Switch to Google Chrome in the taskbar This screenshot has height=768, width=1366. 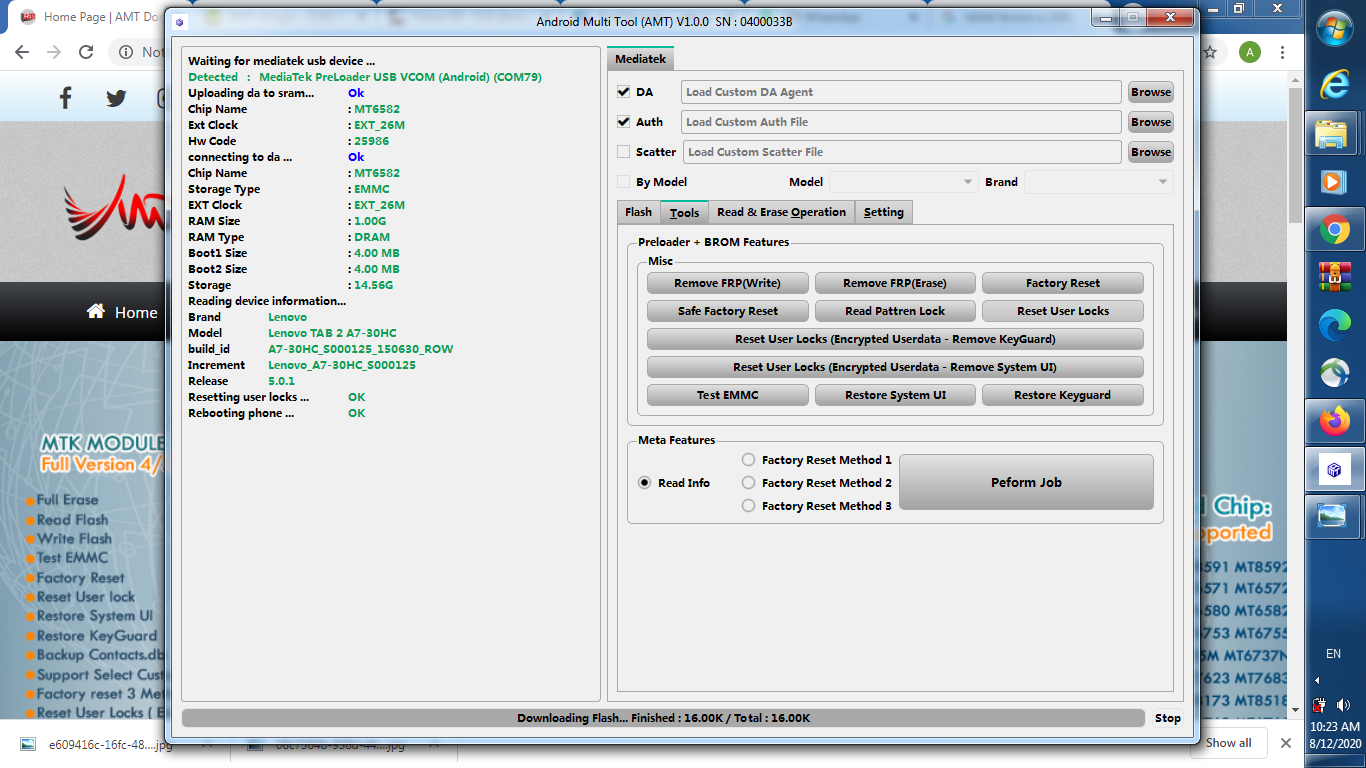point(1333,231)
